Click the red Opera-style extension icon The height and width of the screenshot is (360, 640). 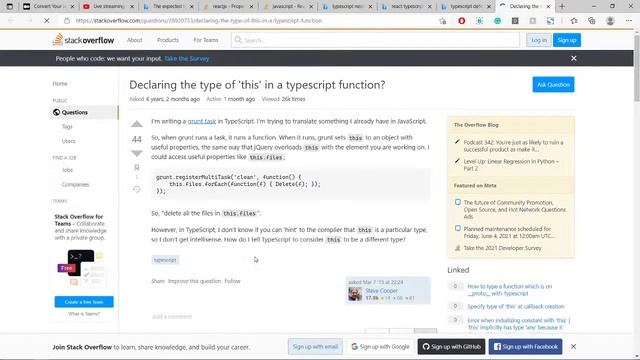tap(462, 20)
